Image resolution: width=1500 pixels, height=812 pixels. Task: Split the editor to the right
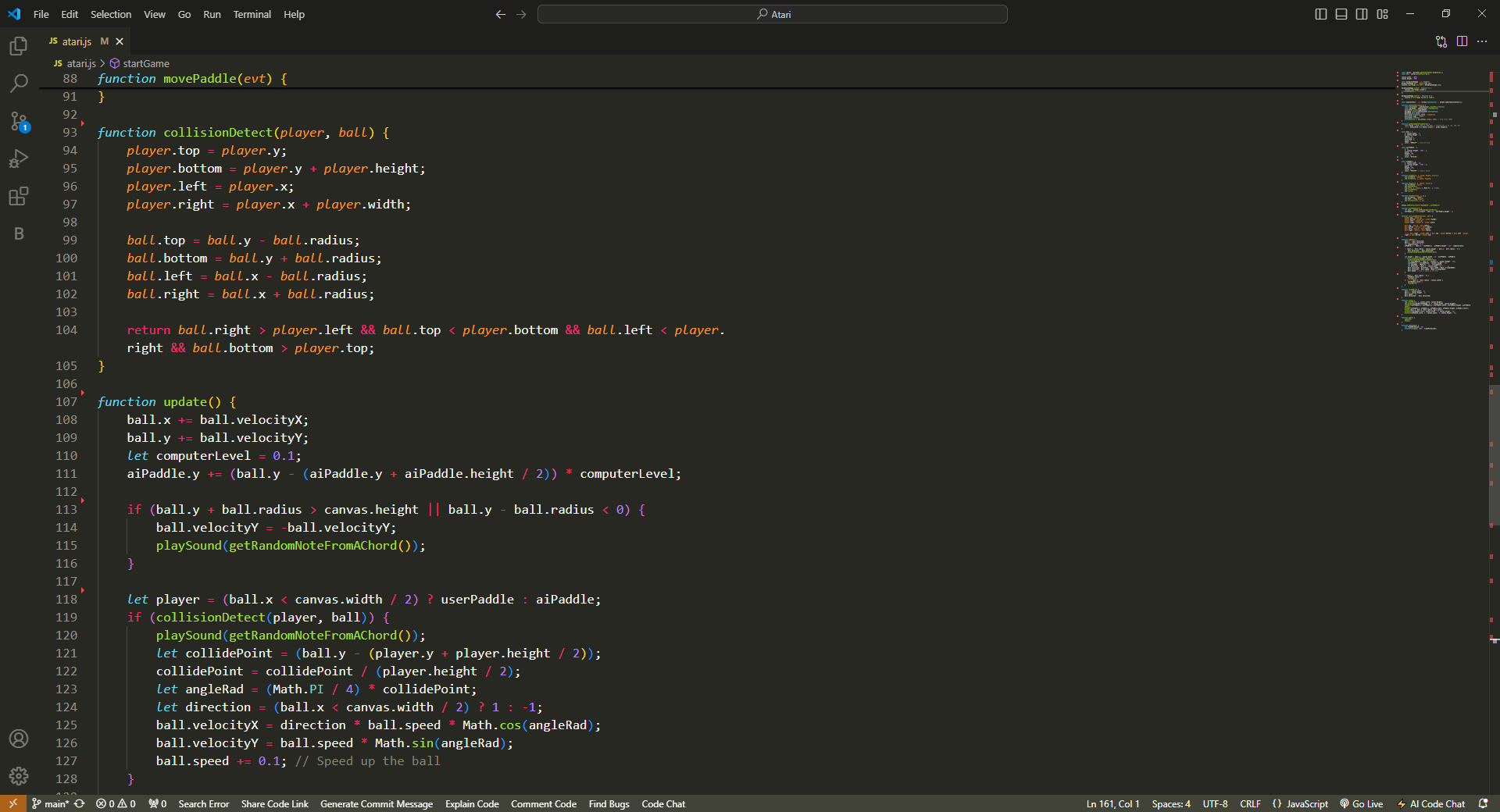pos(1462,41)
